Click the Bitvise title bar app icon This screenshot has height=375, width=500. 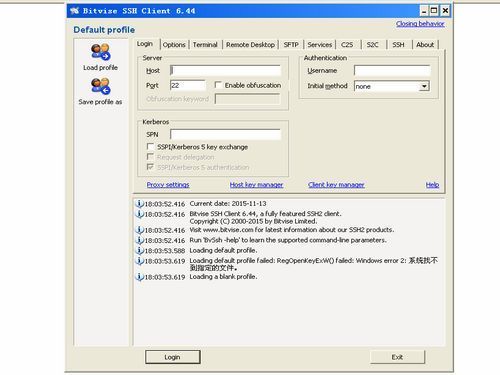click(74, 11)
